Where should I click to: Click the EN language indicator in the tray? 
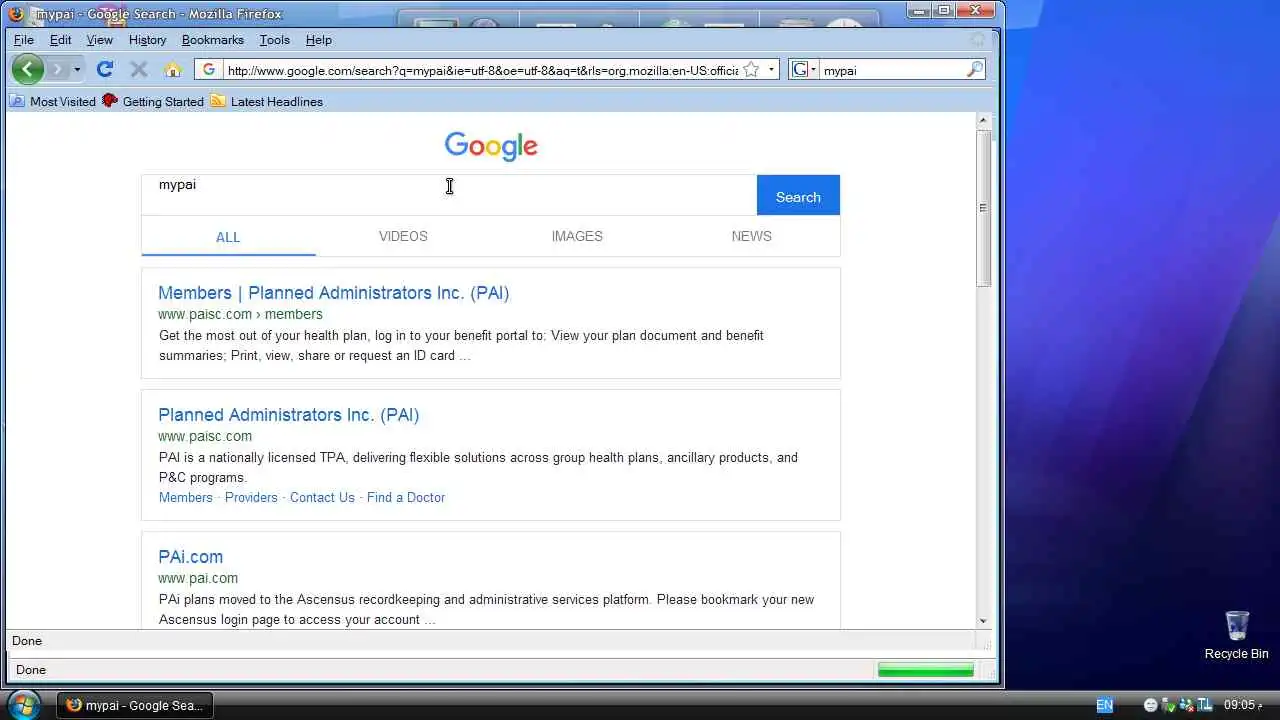tap(1104, 705)
